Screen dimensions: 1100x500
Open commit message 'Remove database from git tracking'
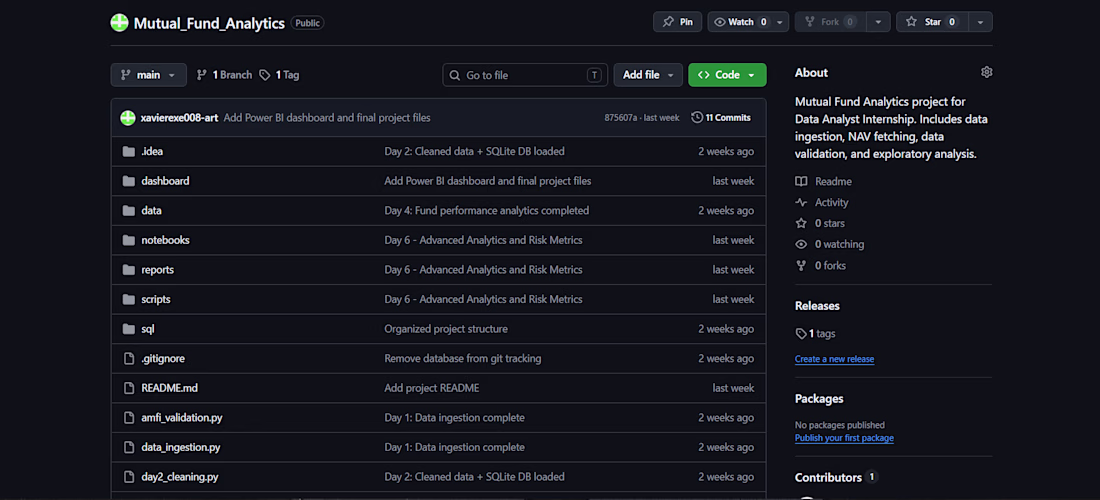[x=462, y=358]
